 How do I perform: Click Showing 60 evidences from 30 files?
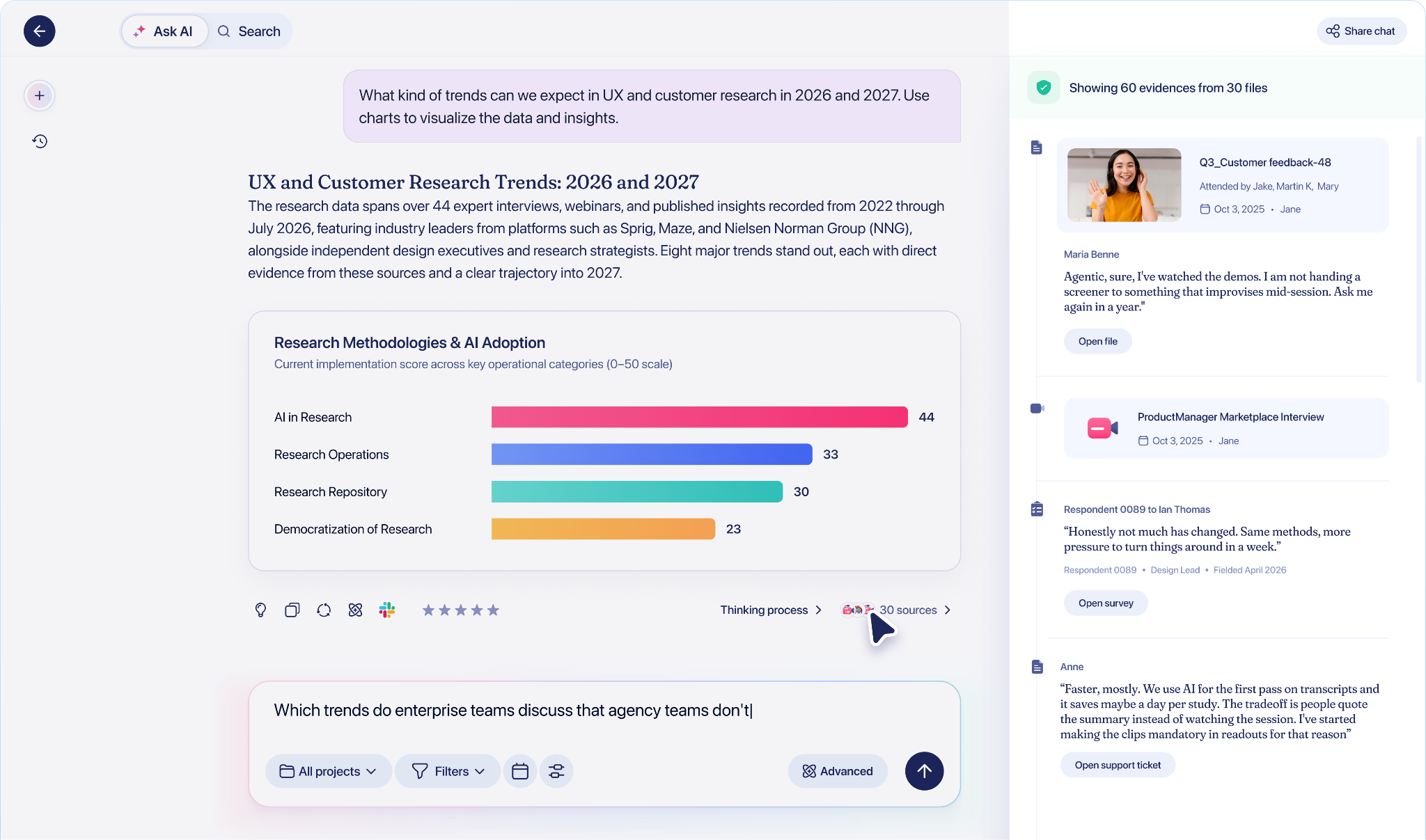(1168, 88)
